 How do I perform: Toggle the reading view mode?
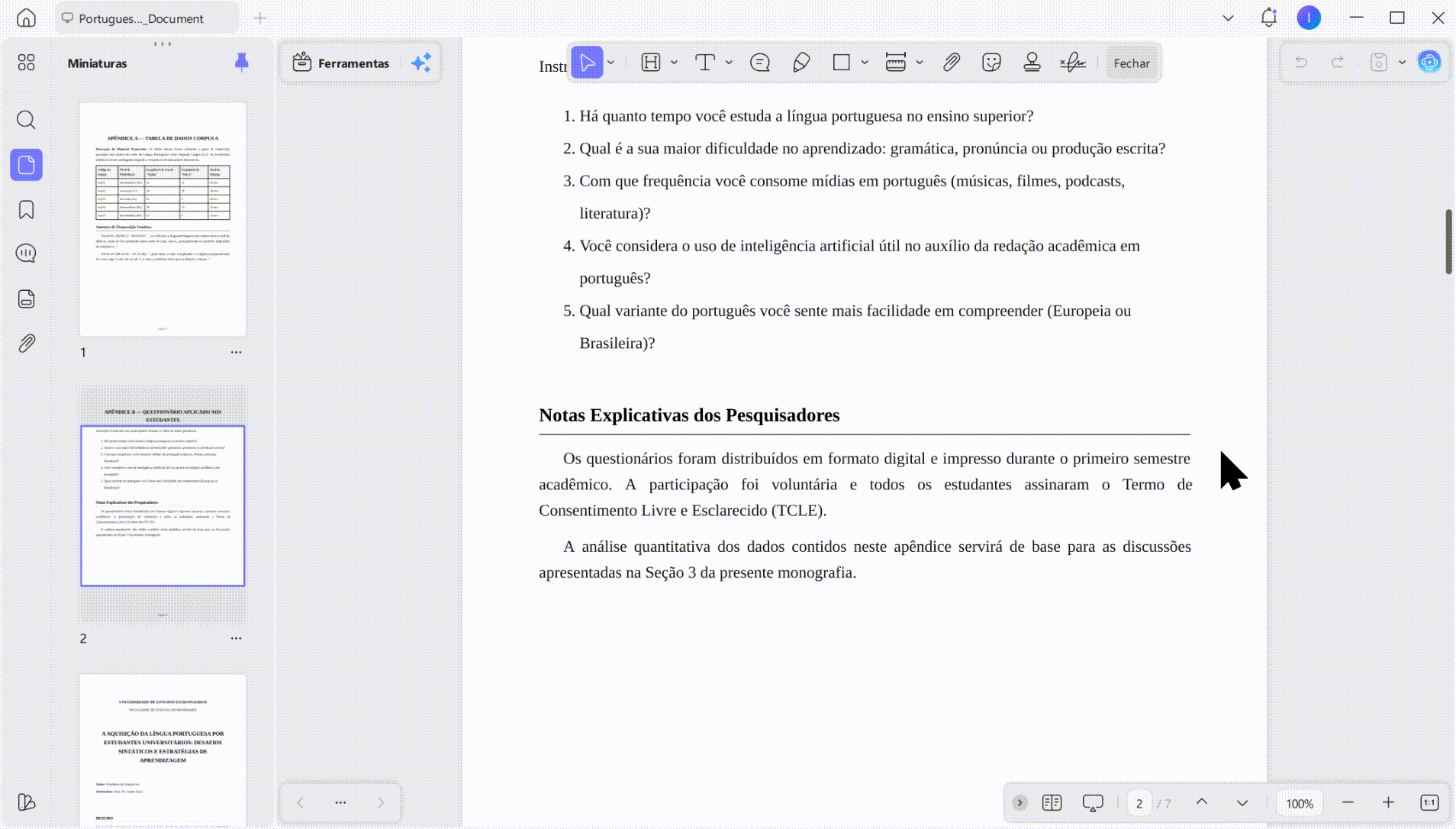tap(1052, 803)
